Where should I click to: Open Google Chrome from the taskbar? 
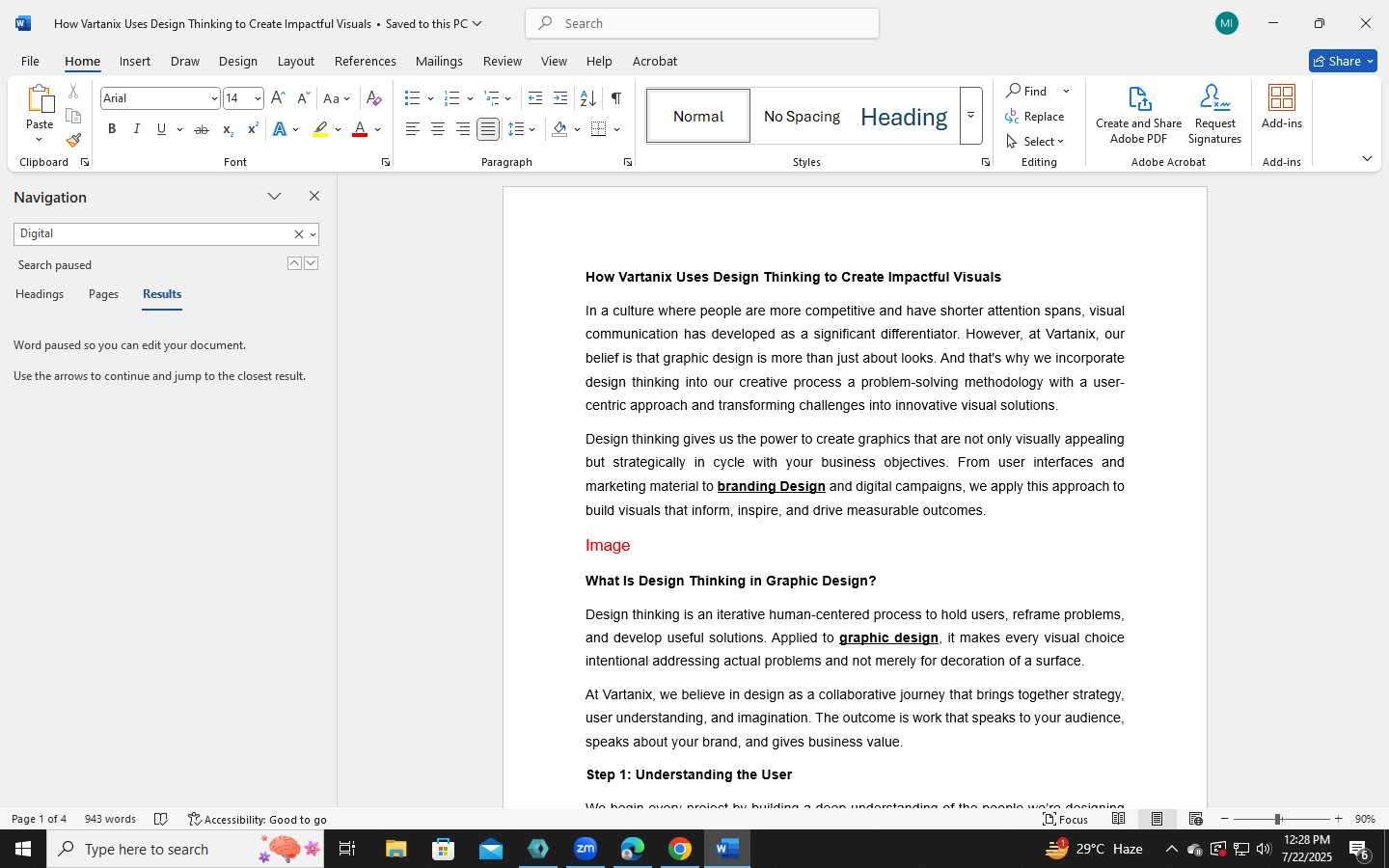(x=680, y=849)
